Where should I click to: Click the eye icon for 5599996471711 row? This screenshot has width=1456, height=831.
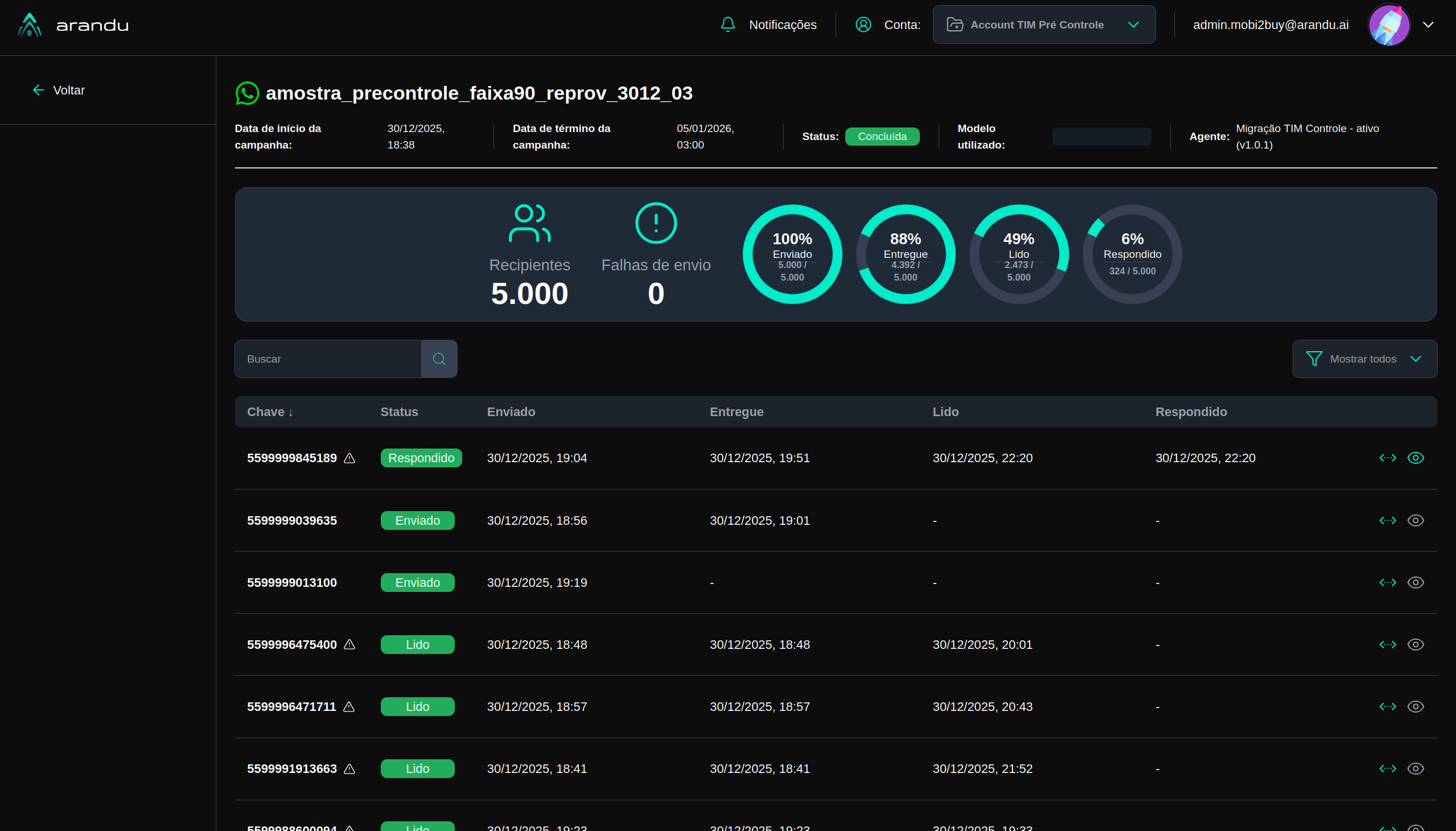point(1416,706)
